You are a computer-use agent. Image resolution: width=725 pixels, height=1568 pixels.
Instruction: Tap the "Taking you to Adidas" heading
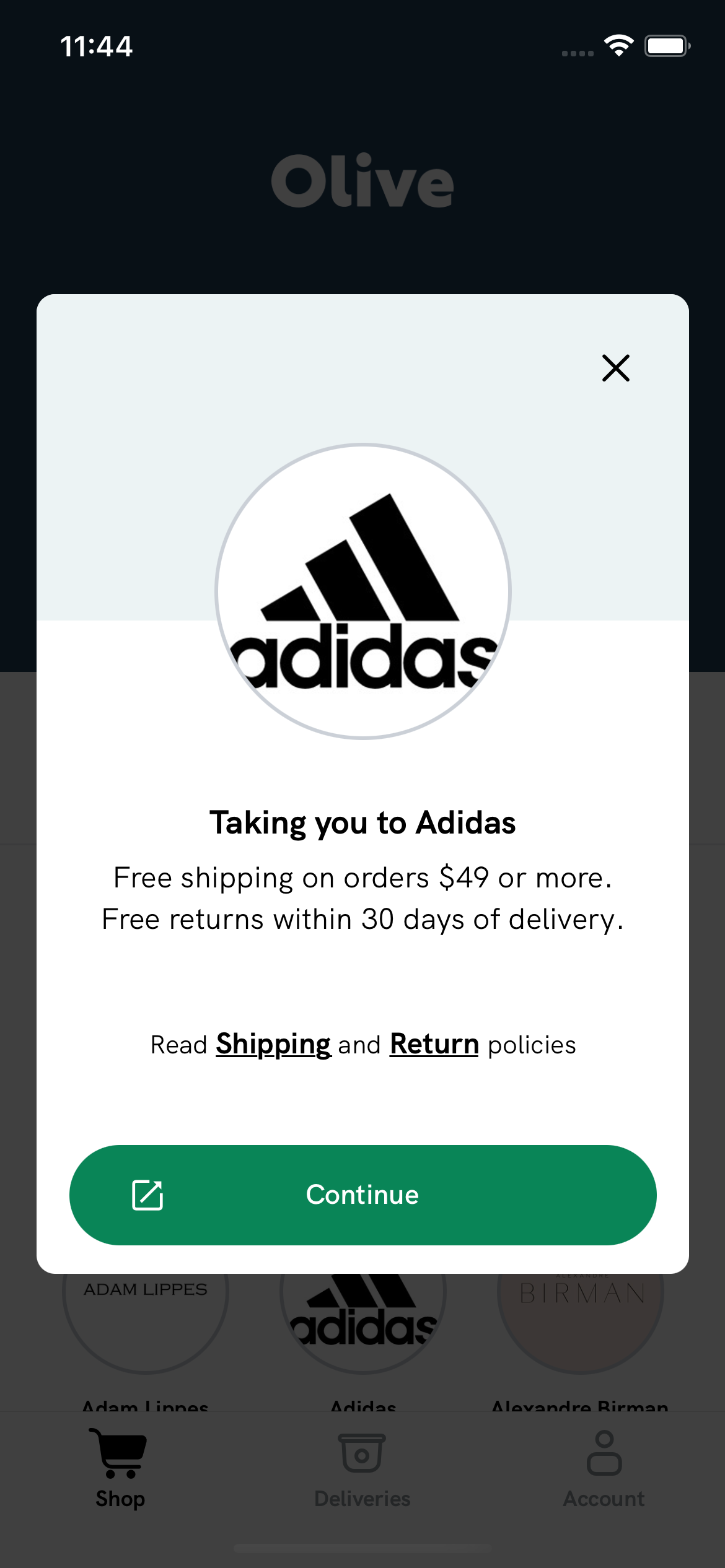coord(362,822)
